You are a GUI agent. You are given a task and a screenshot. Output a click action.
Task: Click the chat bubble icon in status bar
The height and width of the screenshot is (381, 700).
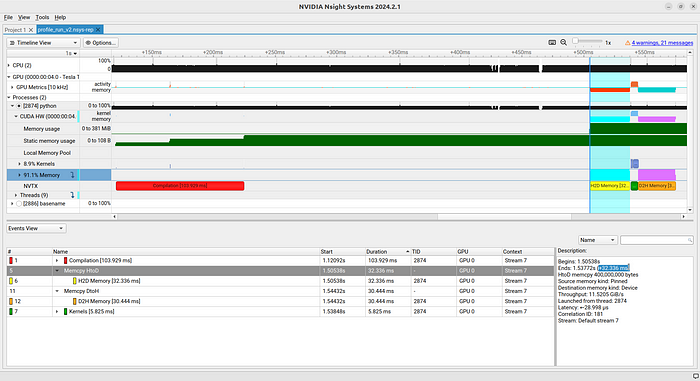point(696,376)
